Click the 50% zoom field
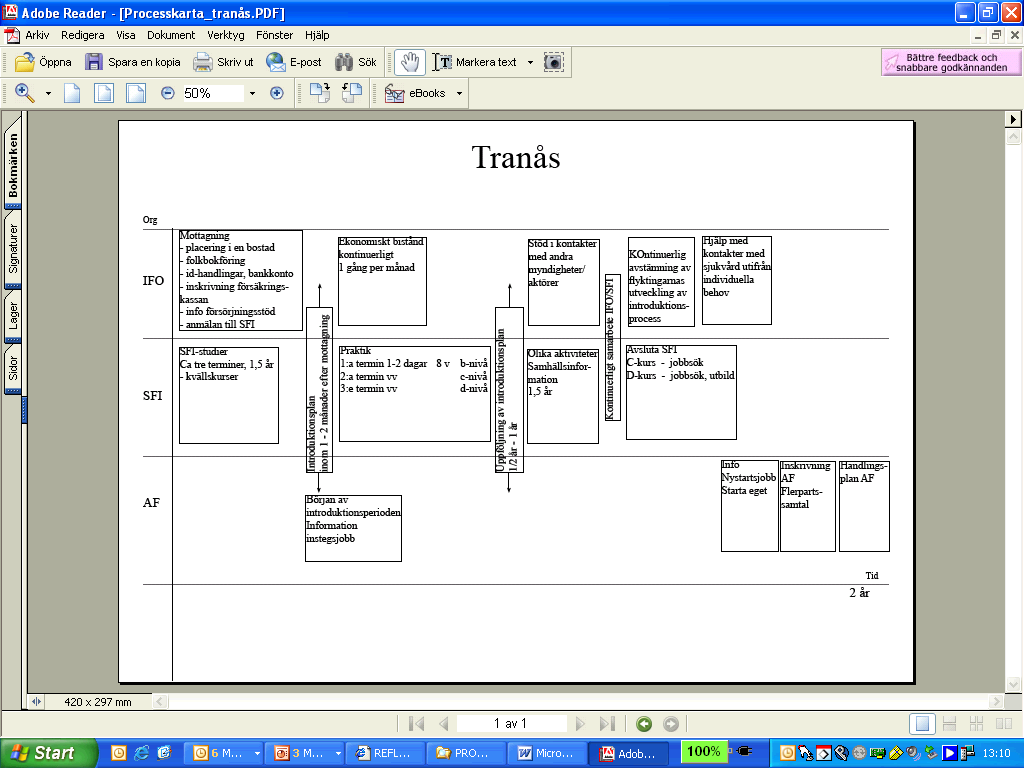1024x768 pixels. (x=212, y=93)
